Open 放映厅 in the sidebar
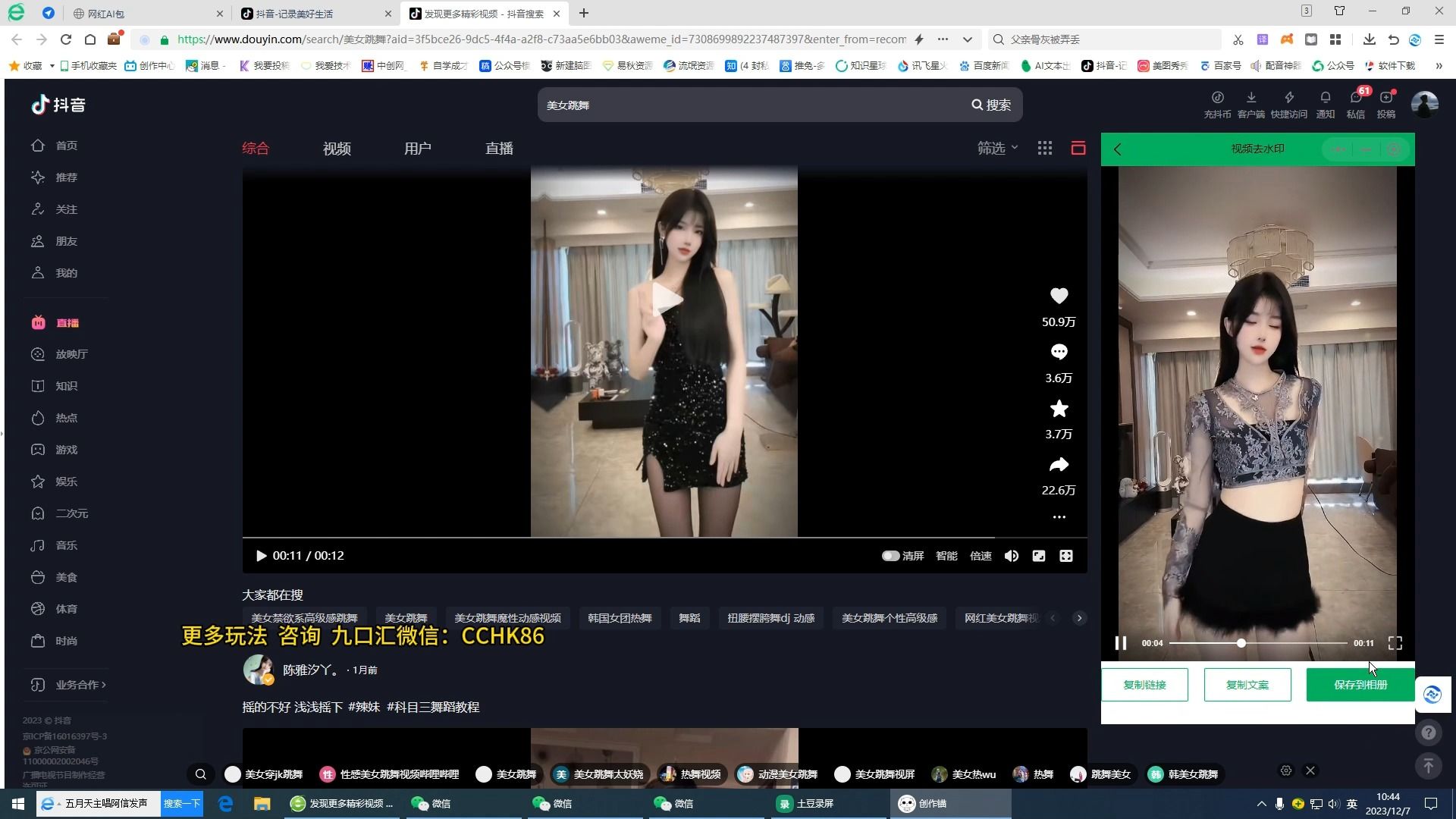This screenshot has height=819, width=1456. click(x=59, y=354)
